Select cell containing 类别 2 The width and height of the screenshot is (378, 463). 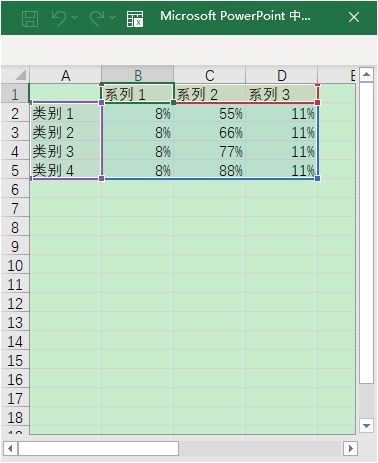[66, 132]
